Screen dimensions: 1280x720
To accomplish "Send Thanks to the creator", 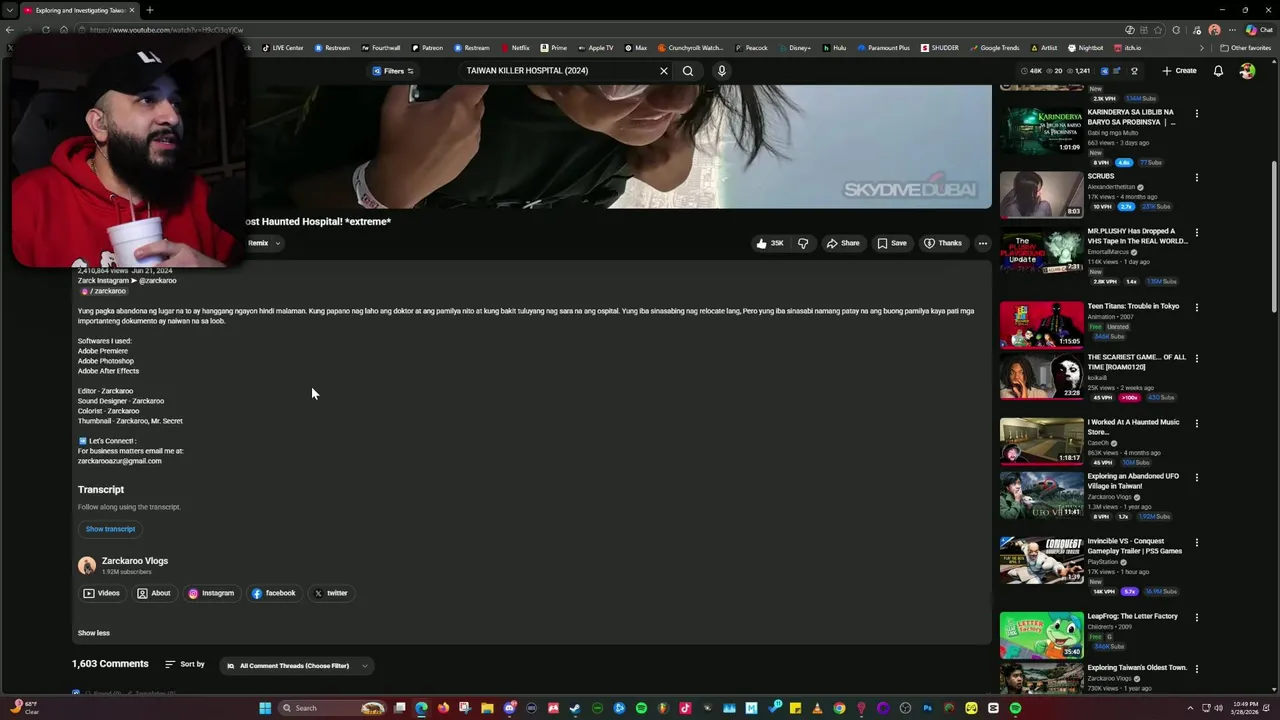I will click(943, 243).
